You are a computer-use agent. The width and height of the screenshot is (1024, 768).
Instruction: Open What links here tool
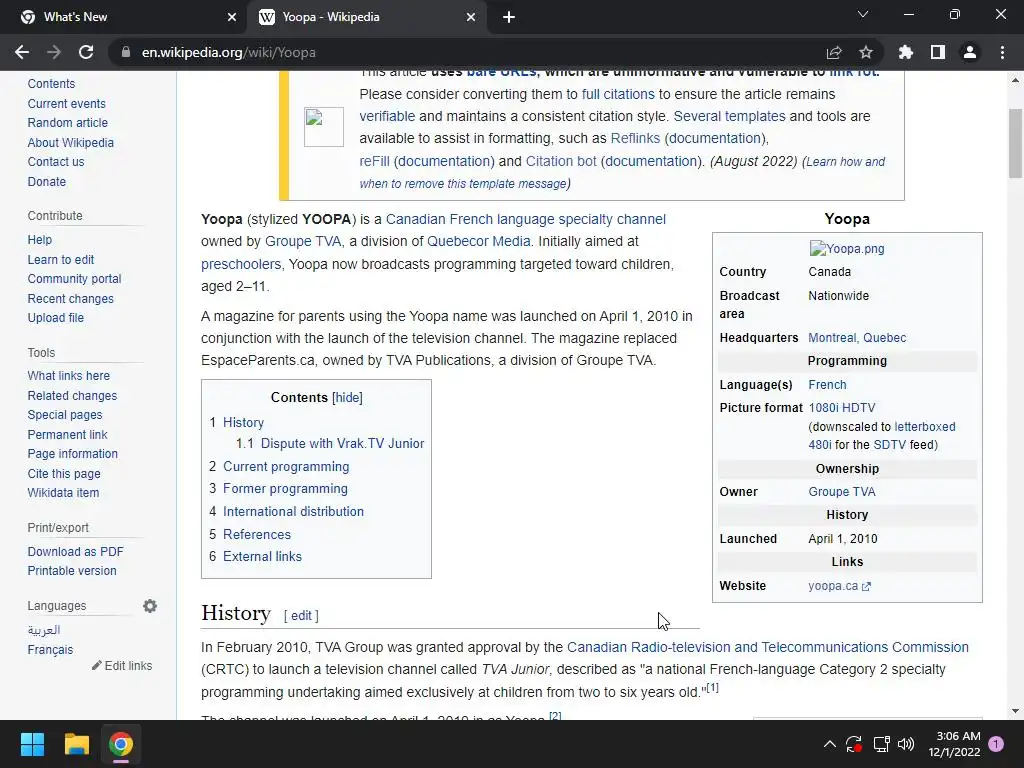pyautogui.click(x=69, y=376)
